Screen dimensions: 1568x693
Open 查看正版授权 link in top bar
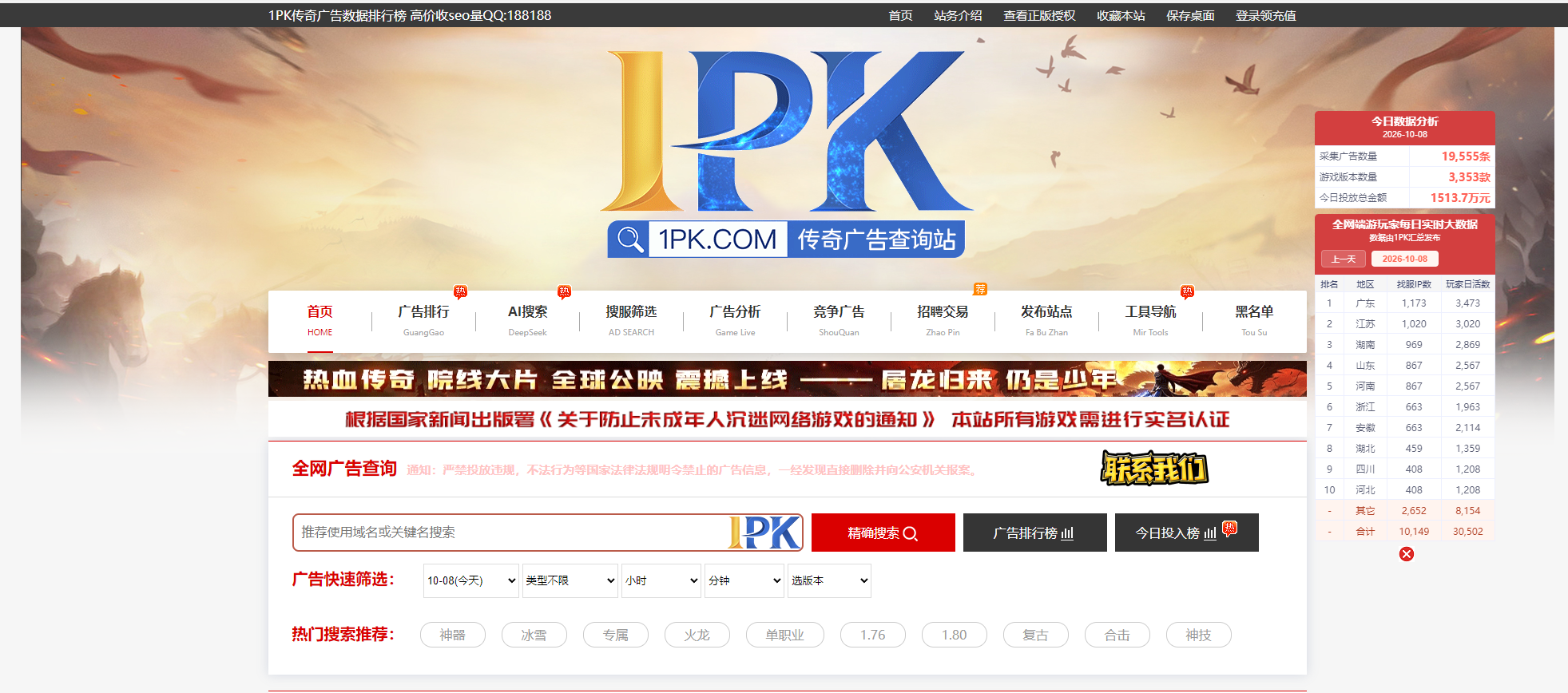(x=1039, y=15)
